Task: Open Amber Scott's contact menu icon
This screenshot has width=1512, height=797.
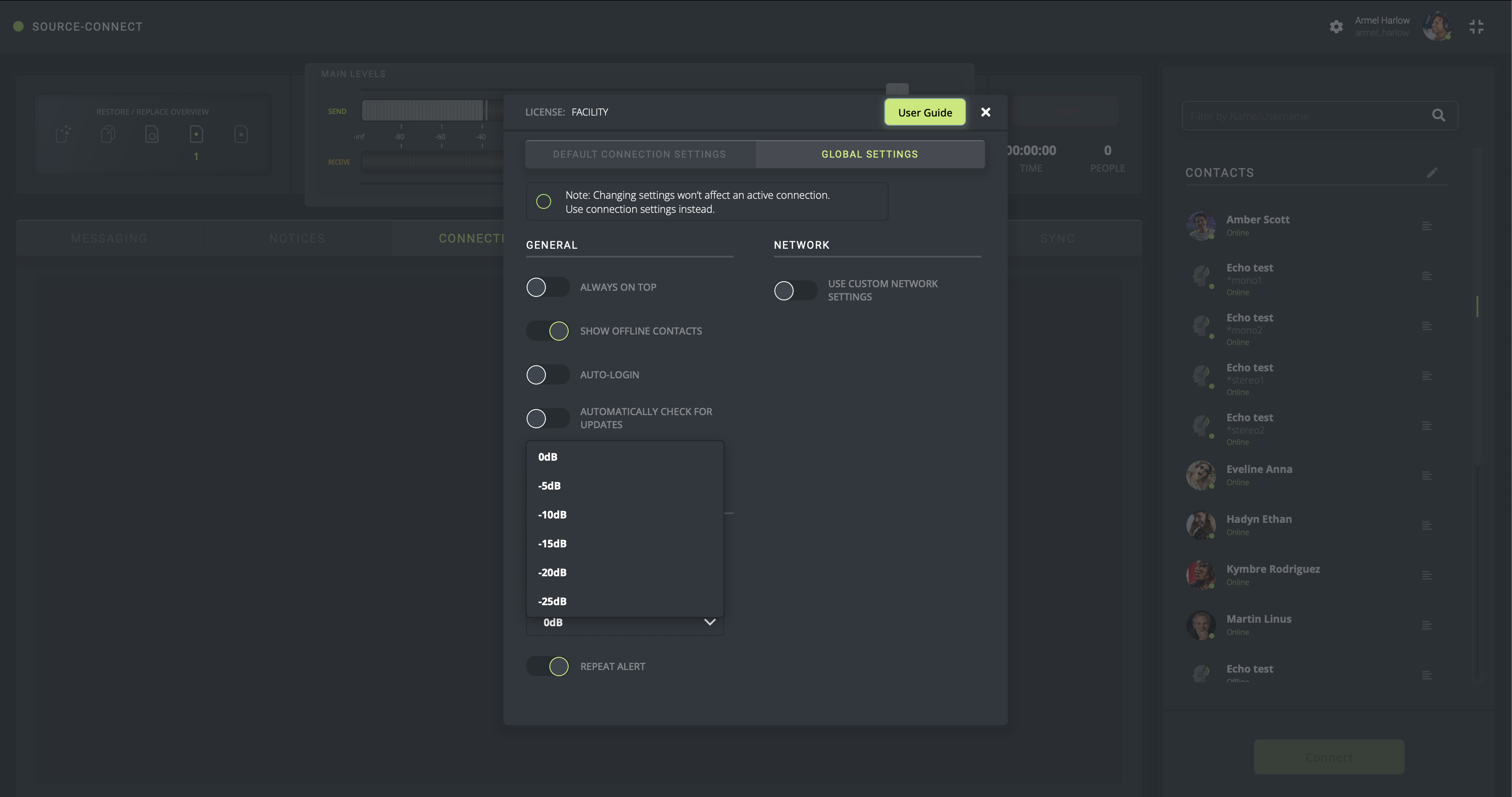Action: pos(1427,226)
